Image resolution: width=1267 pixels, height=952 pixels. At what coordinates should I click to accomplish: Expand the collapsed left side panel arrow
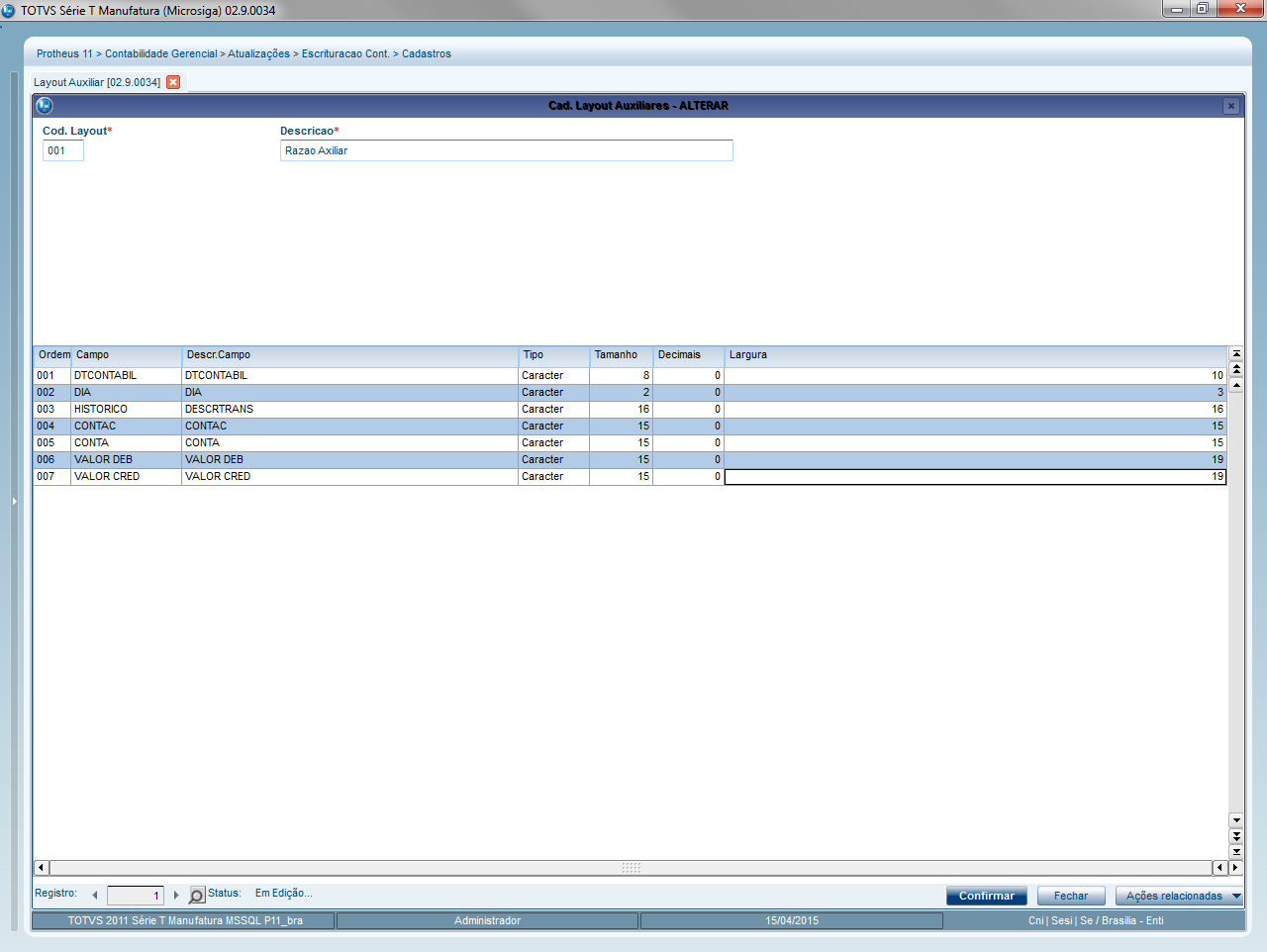tap(14, 502)
